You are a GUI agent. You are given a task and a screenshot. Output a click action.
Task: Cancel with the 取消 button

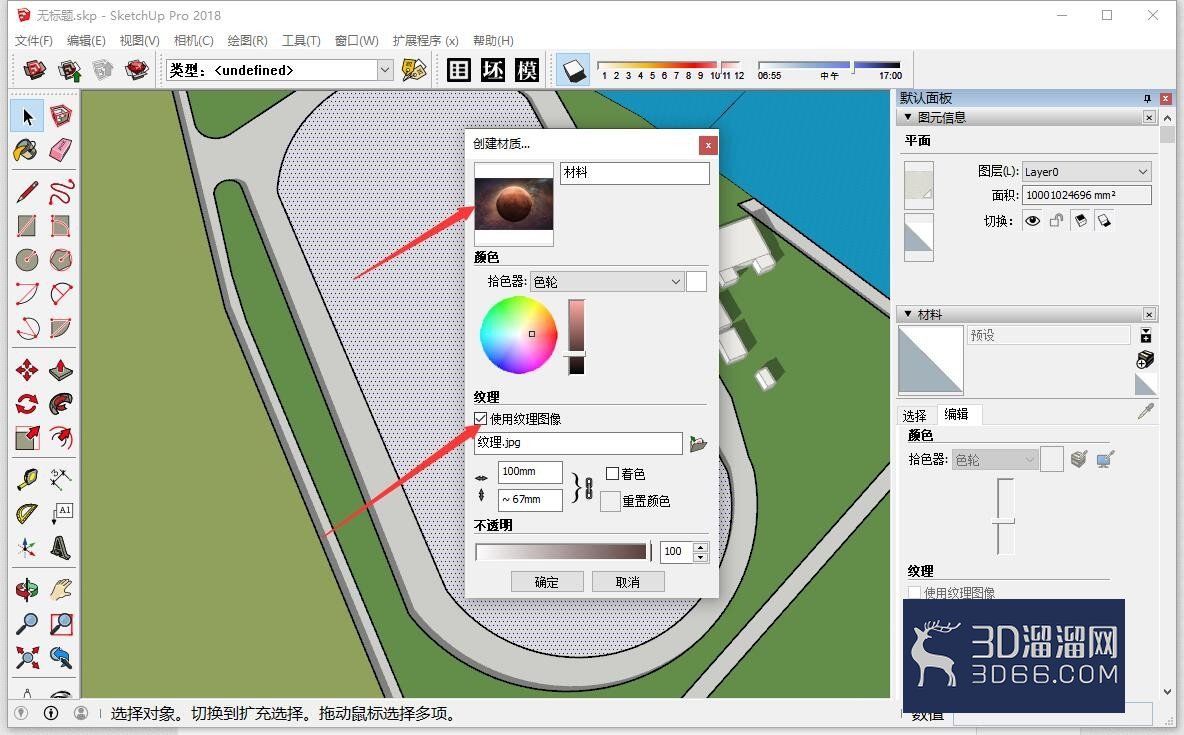[627, 582]
